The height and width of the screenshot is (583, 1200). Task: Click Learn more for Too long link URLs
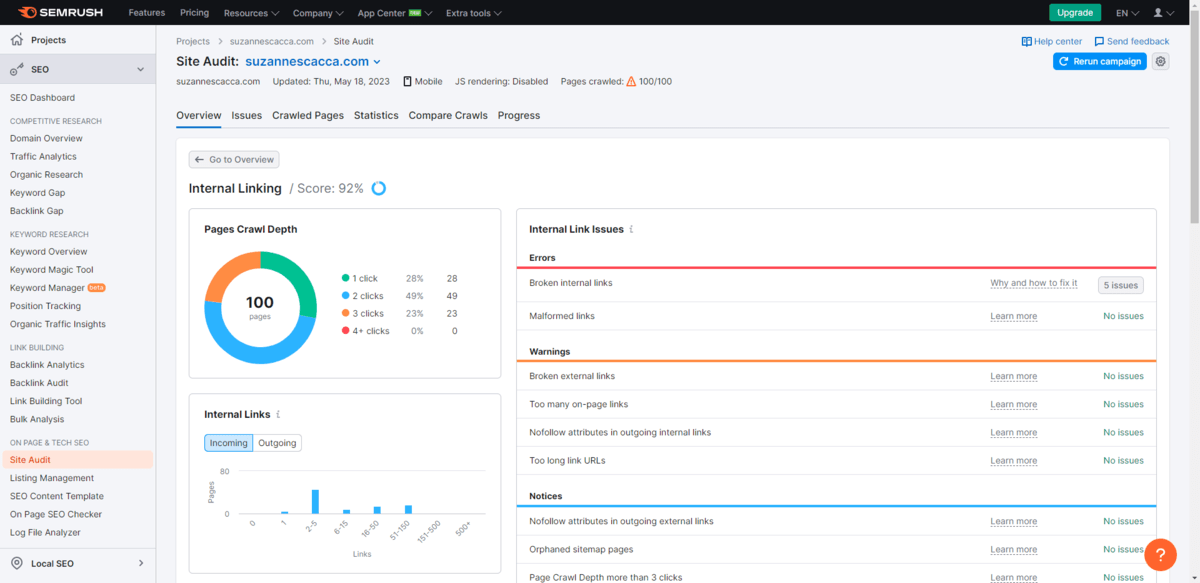(1013, 461)
